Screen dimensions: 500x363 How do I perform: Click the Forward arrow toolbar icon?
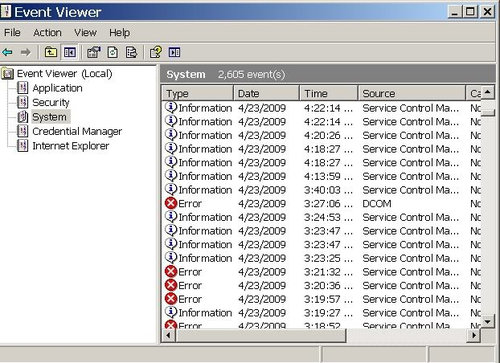point(26,52)
